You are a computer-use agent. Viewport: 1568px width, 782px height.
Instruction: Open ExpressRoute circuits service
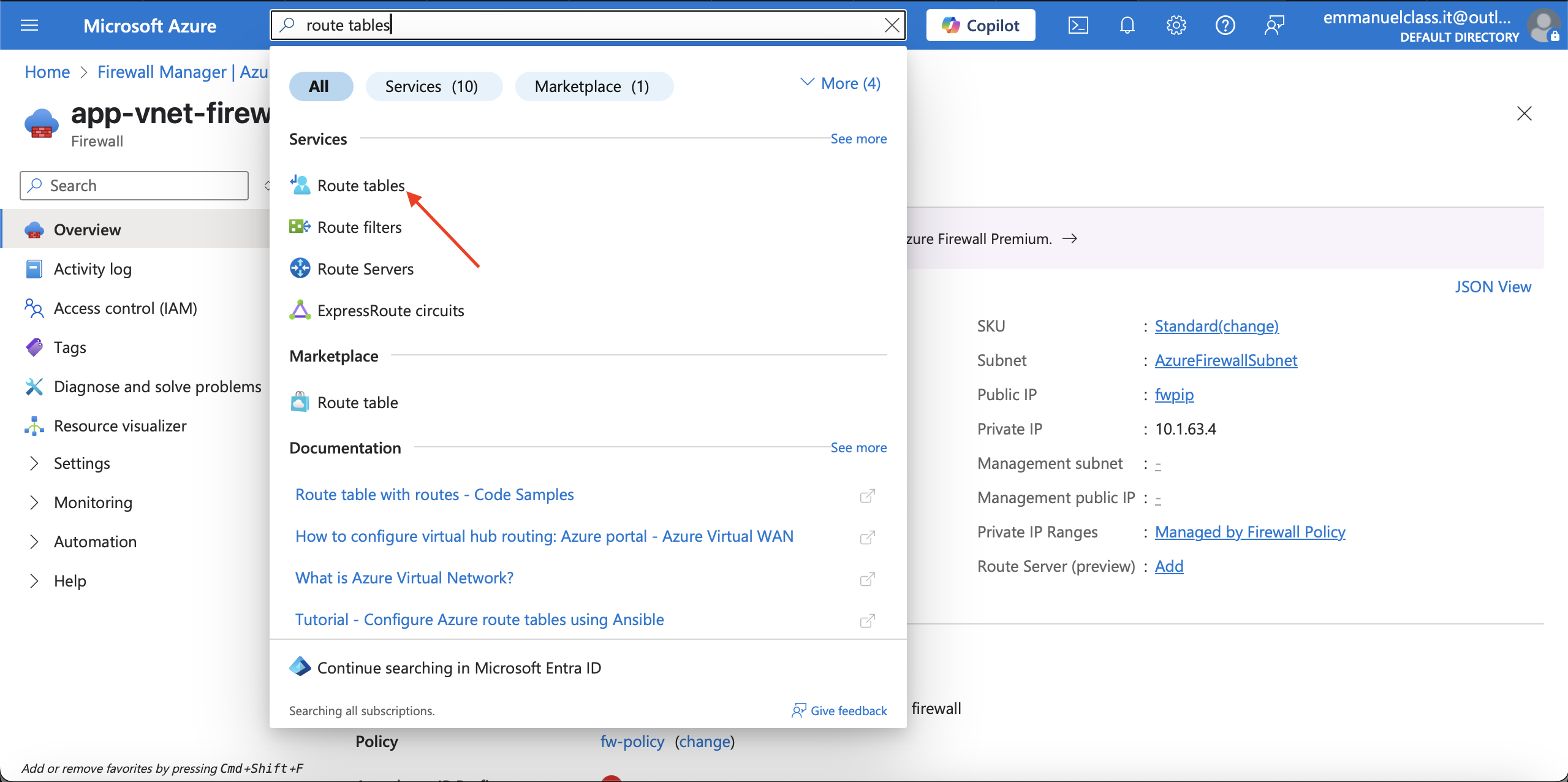tap(390, 311)
